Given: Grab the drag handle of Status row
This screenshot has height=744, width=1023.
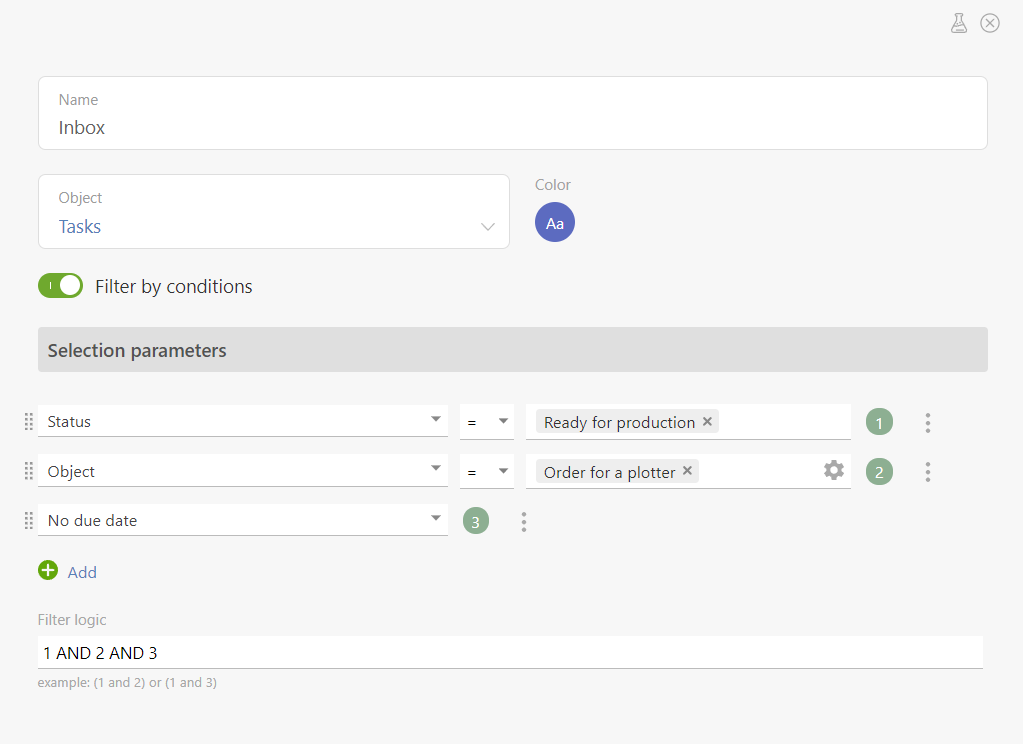Looking at the screenshot, I should (29, 422).
